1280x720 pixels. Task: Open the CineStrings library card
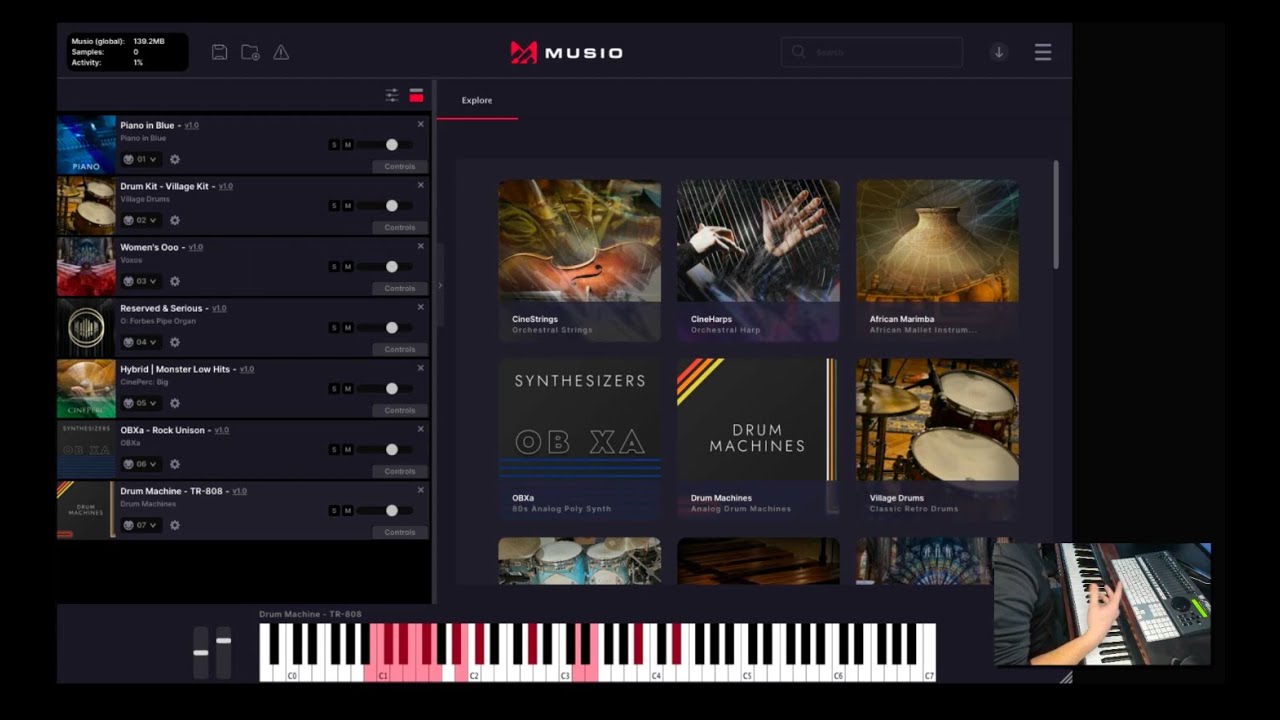579,260
